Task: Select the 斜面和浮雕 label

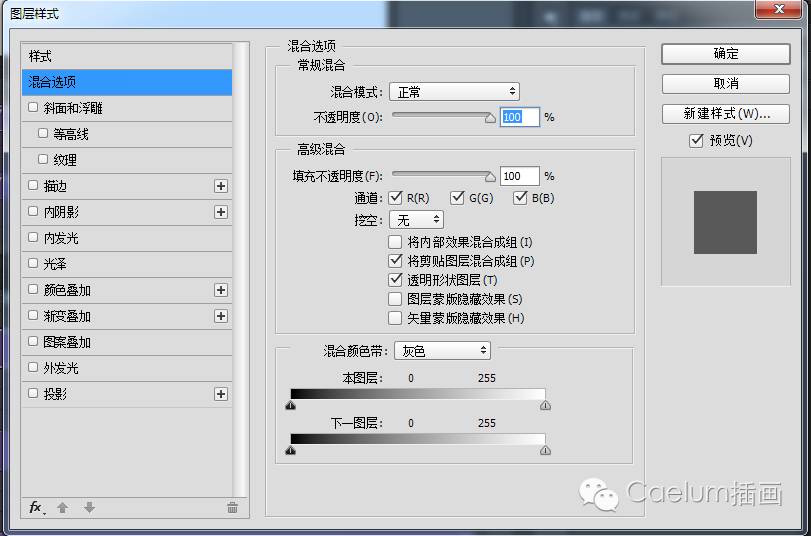Action: pos(73,108)
